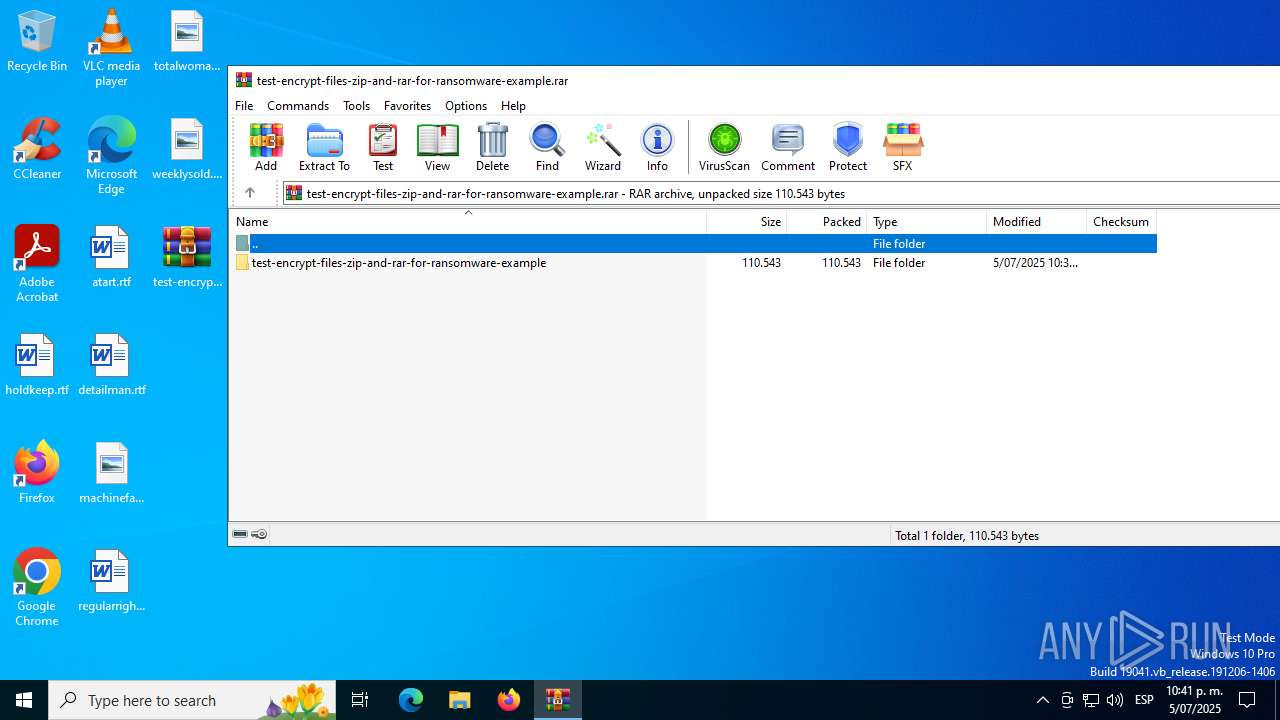Image resolution: width=1280 pixels, height=720 pixels.
Task: Sort by the Type column header
Action: (927, 222)
